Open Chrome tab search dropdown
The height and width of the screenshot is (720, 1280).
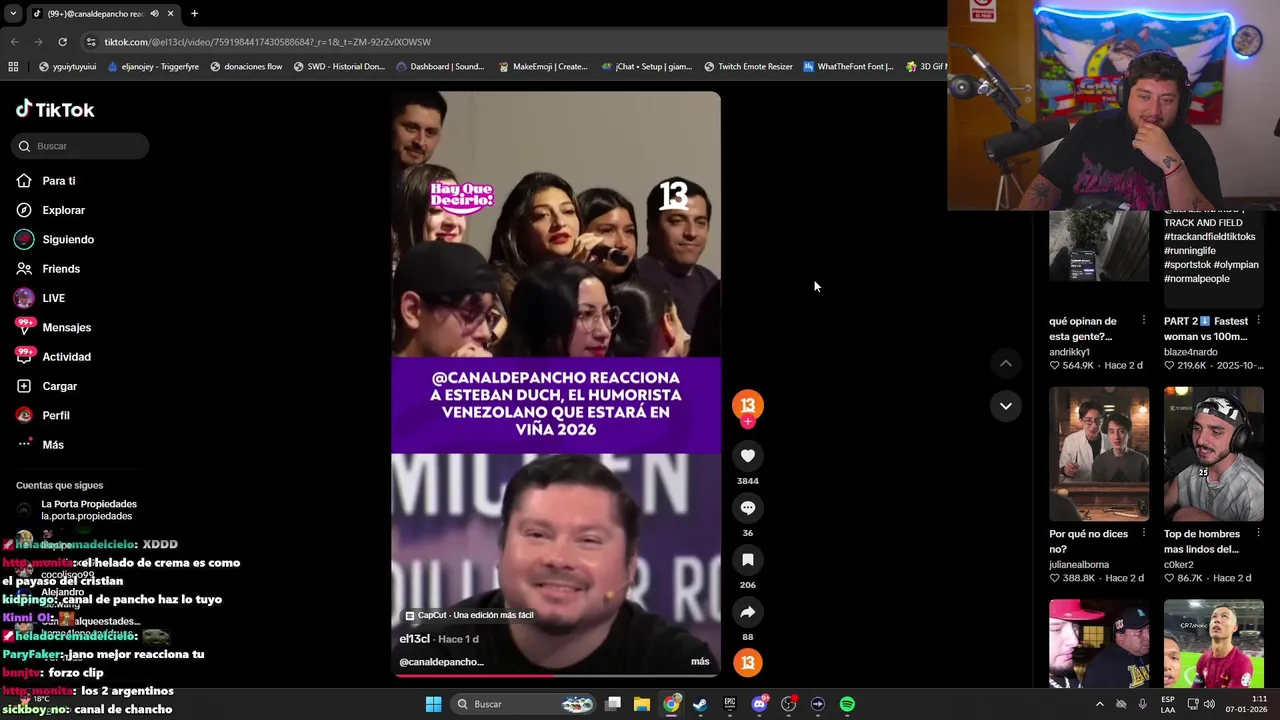[12, 13]
